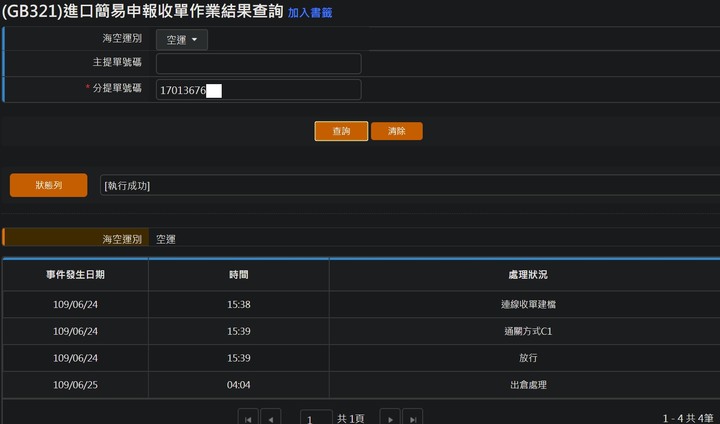
Task: Click date 109/06/24 in 連線收單建檔 row
Action: [x=75, y=304]
